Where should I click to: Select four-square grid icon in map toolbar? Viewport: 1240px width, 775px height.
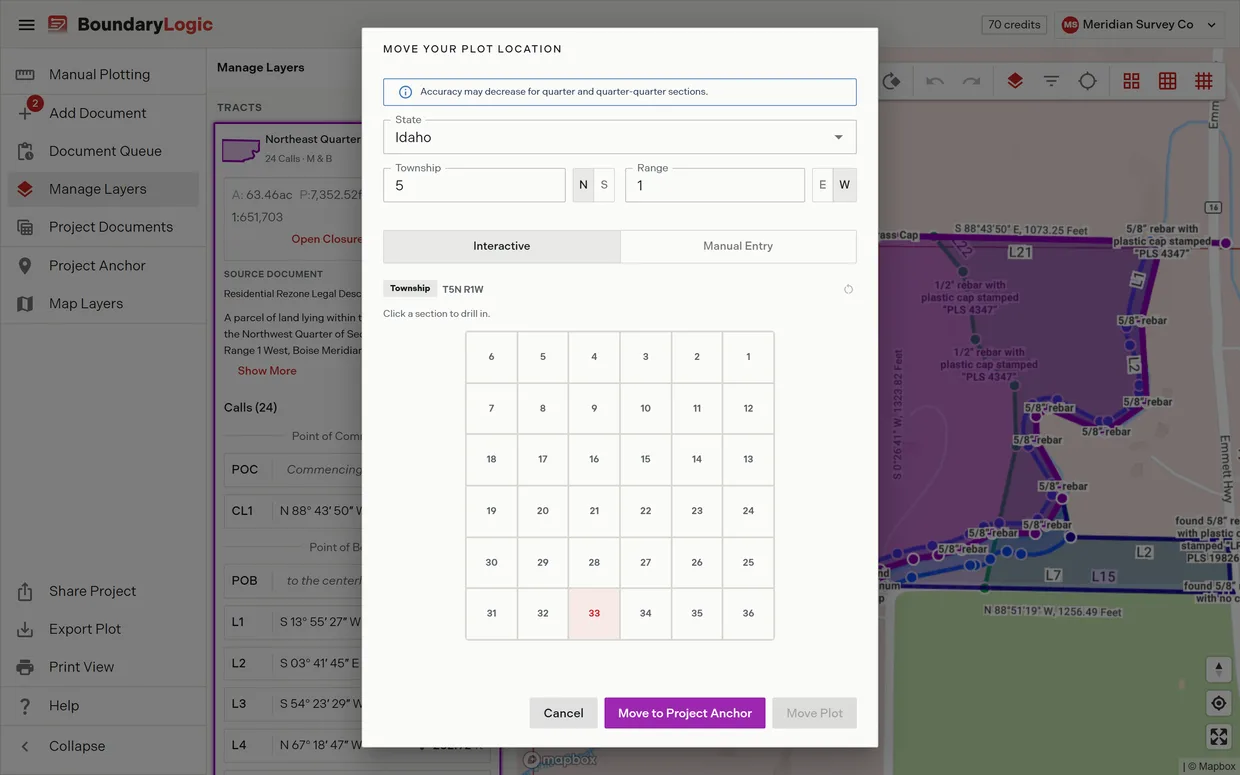(1131, 81)
